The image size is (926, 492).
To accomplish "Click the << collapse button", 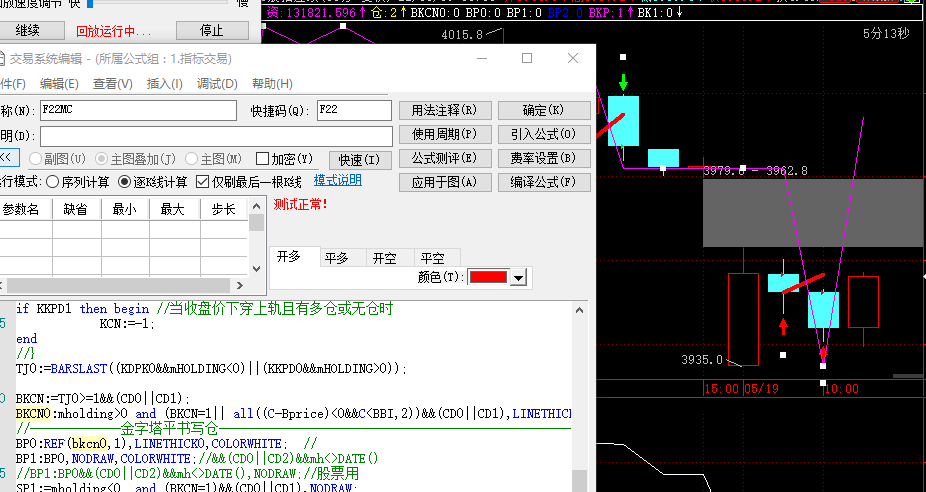I will coord(8,158).
